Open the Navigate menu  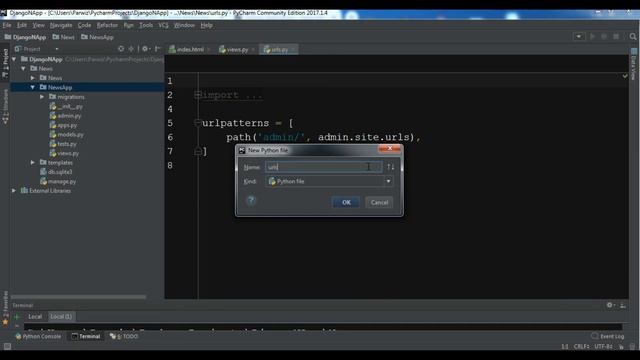(x=61, y=25)
